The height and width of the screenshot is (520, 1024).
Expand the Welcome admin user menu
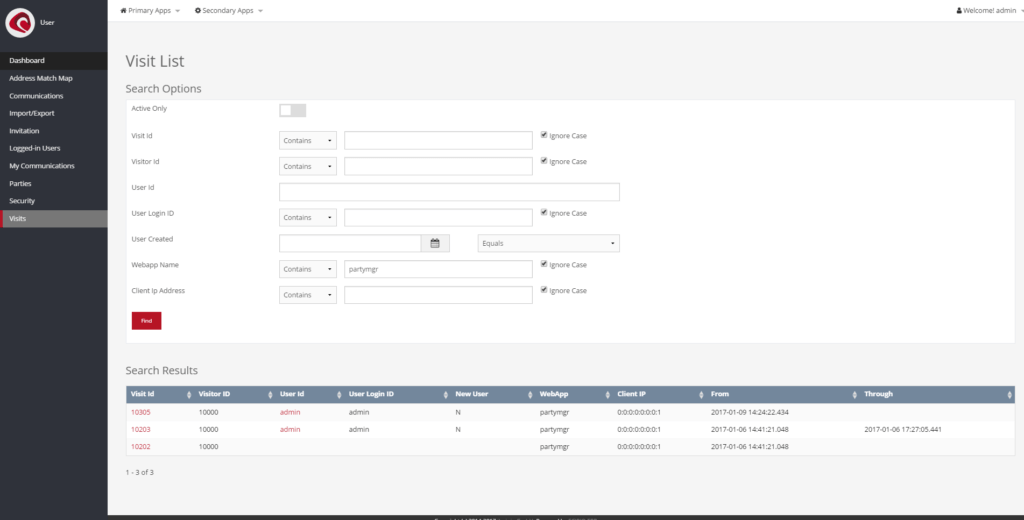[x=988, y=10]
